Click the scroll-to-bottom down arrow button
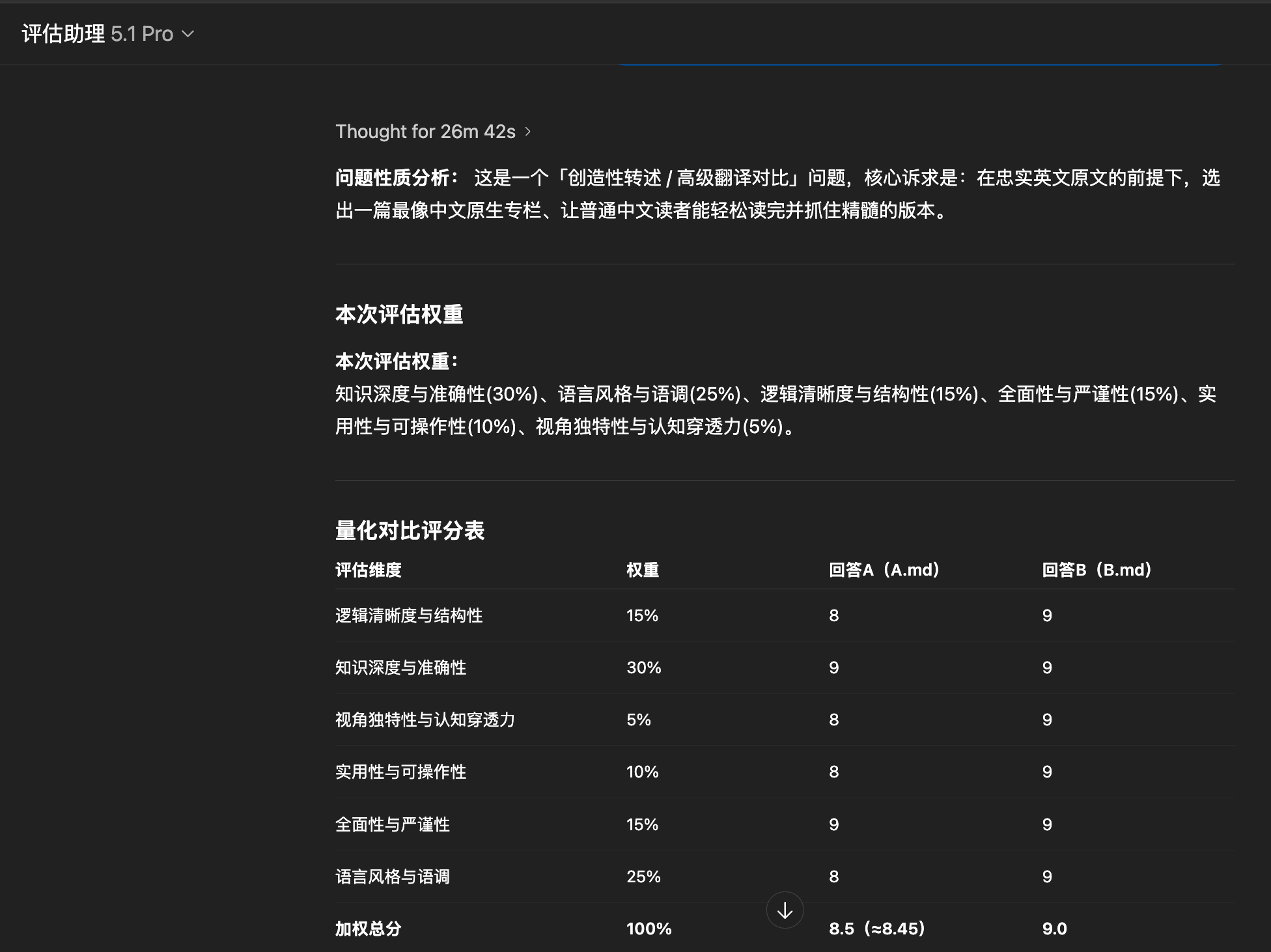Image resolution: width=1271 pixels, height=952 pixels. pos(785,910)
